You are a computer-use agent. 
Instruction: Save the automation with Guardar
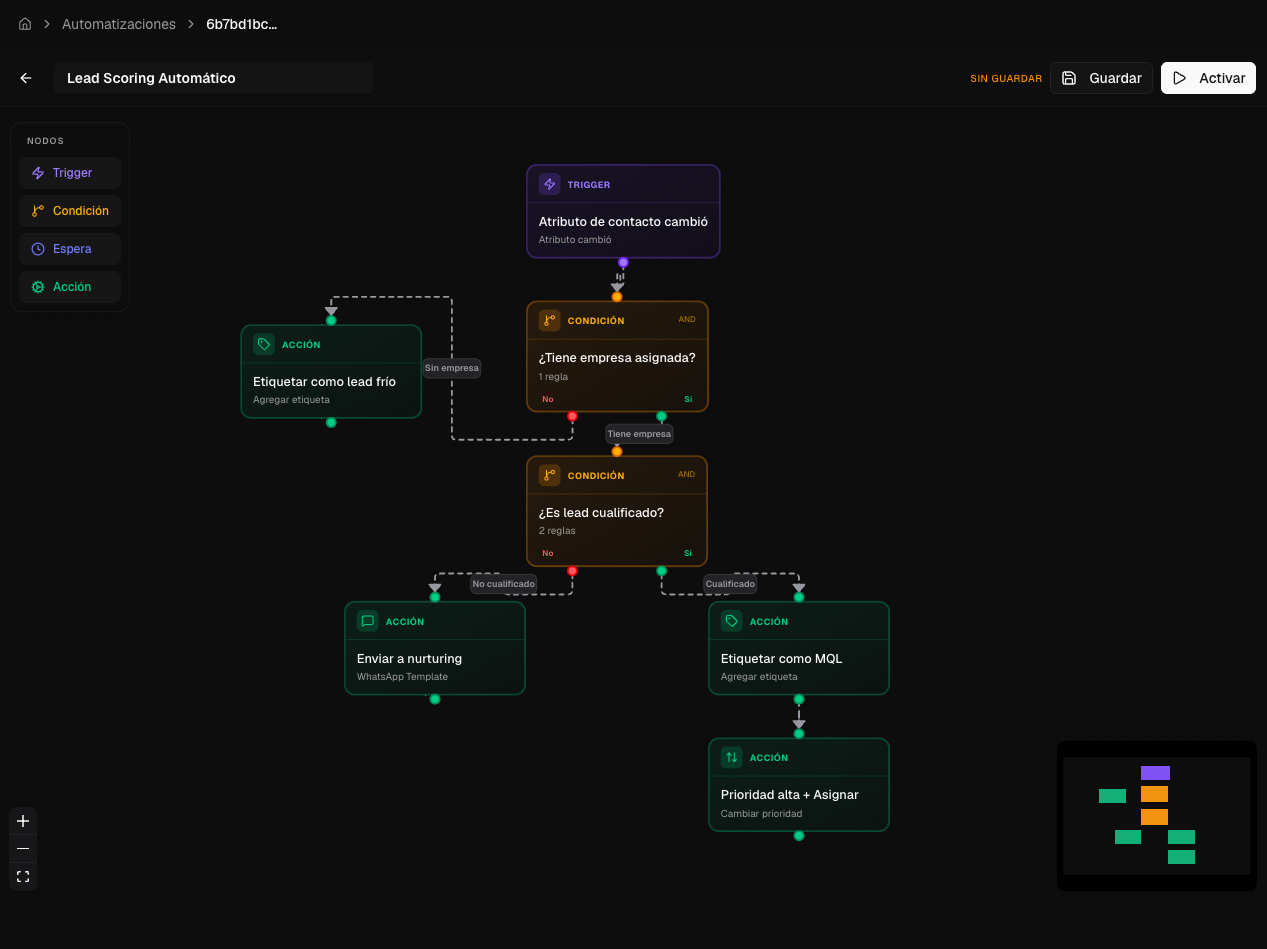pyautogui.click(x=1101, y=77)
